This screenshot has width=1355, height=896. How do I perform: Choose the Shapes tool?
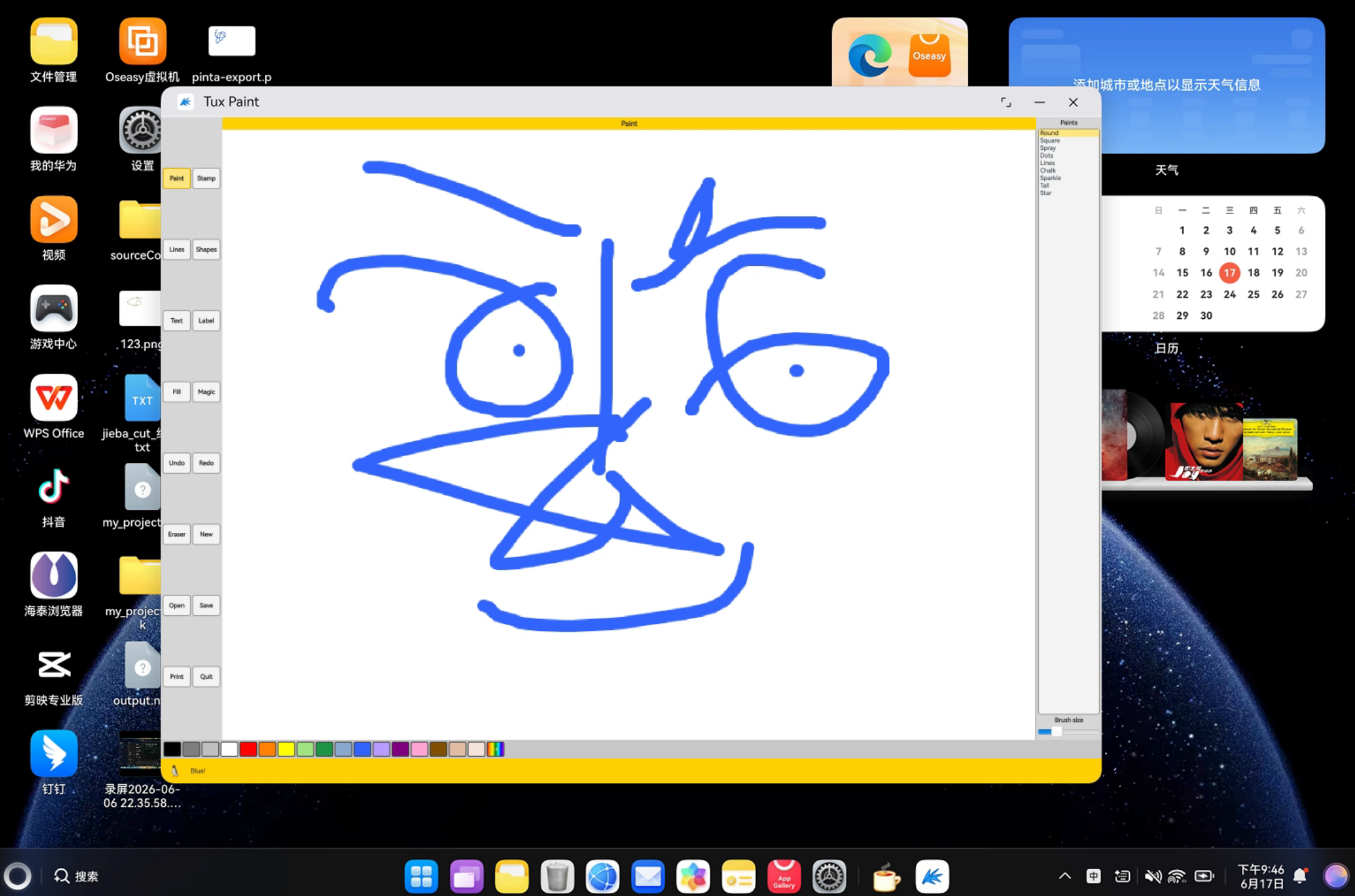[x=206, y=250]
